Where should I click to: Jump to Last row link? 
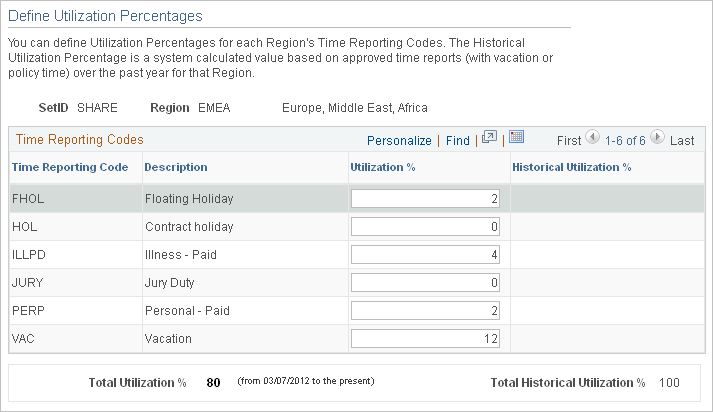coord(682,141)
